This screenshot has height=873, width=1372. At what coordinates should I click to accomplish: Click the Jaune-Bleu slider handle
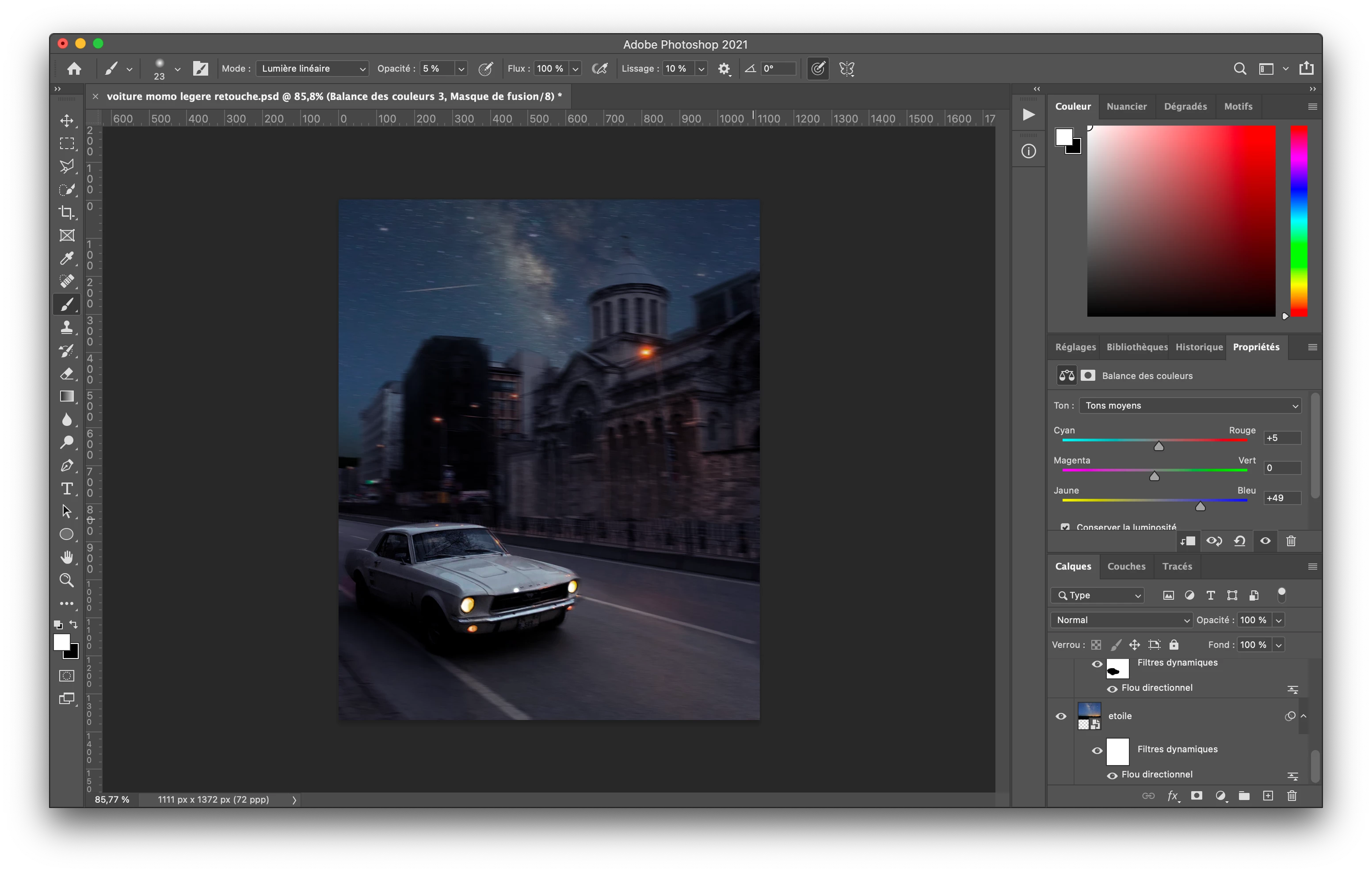[1200, 506]
